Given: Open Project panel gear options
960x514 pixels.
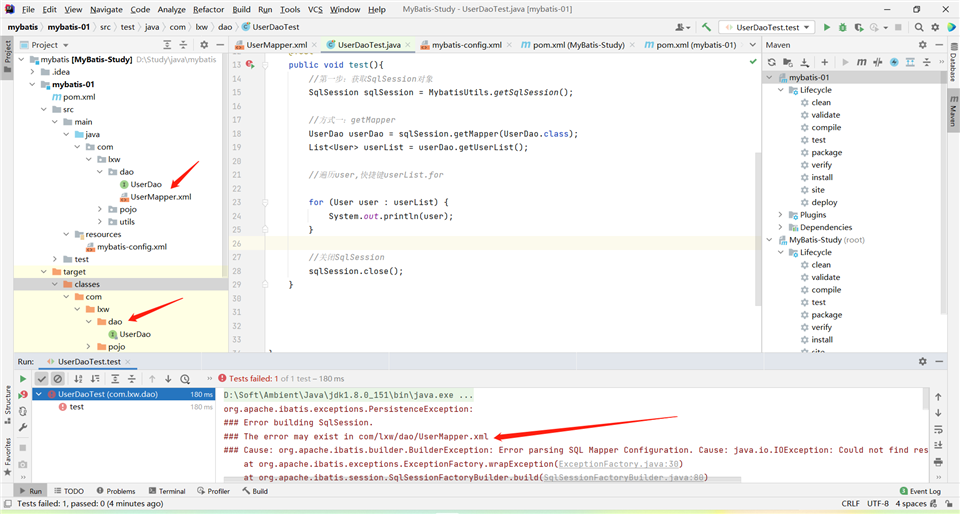Looking at the screenshot, I should tap(204, 45).
